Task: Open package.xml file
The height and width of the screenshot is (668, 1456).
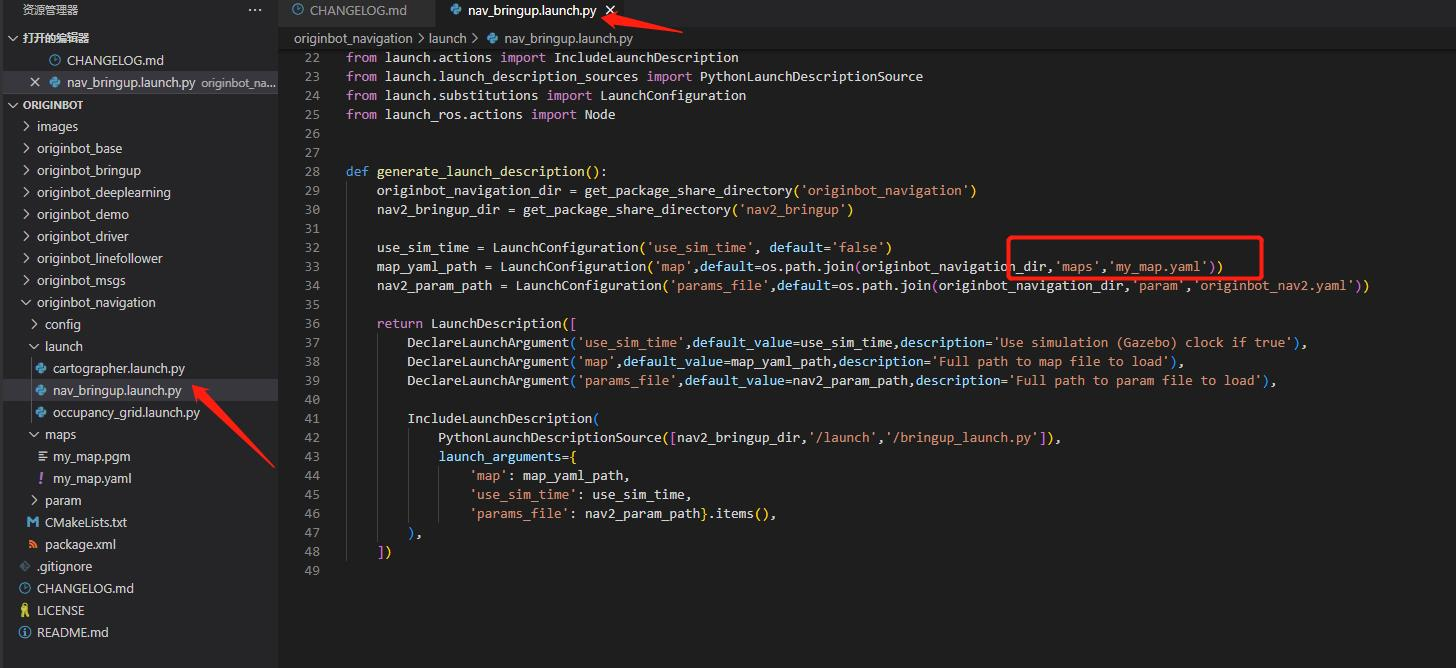Action: click(x=80, y=544)
